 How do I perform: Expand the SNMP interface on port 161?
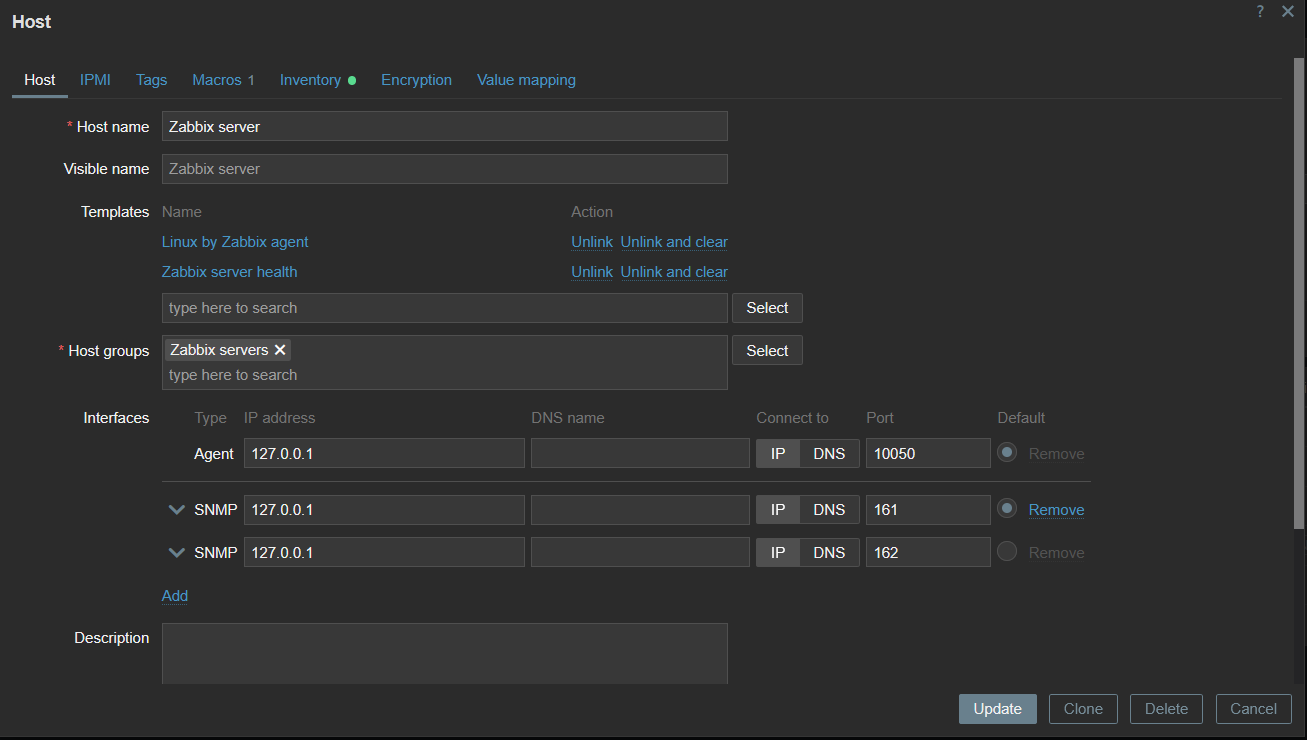click(177, 510)
